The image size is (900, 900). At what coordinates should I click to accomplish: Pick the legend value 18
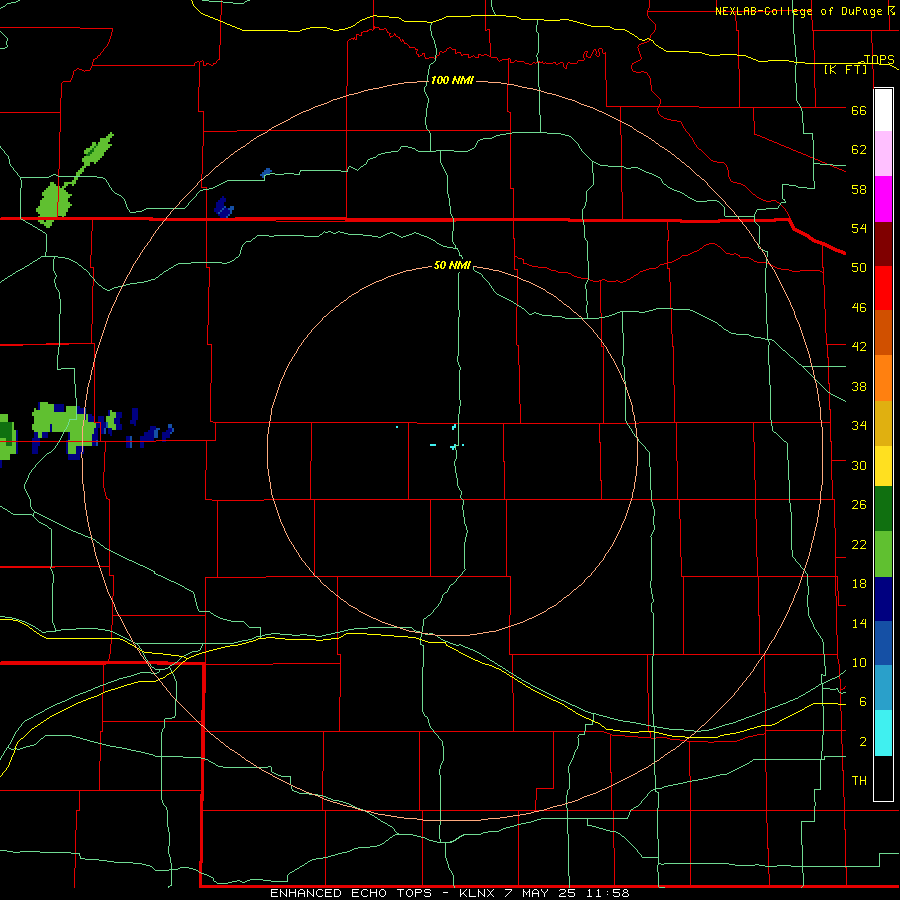tap(859, 584)
